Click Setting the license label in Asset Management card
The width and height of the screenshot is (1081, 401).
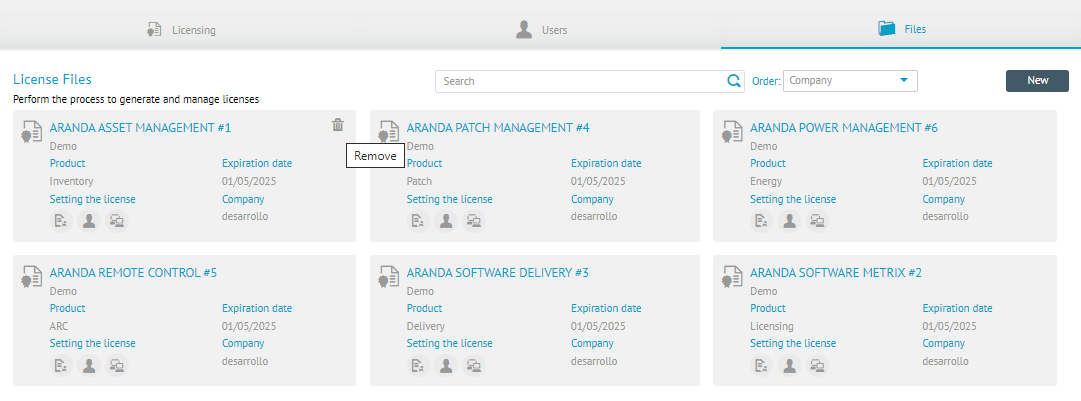pos(92,200)
